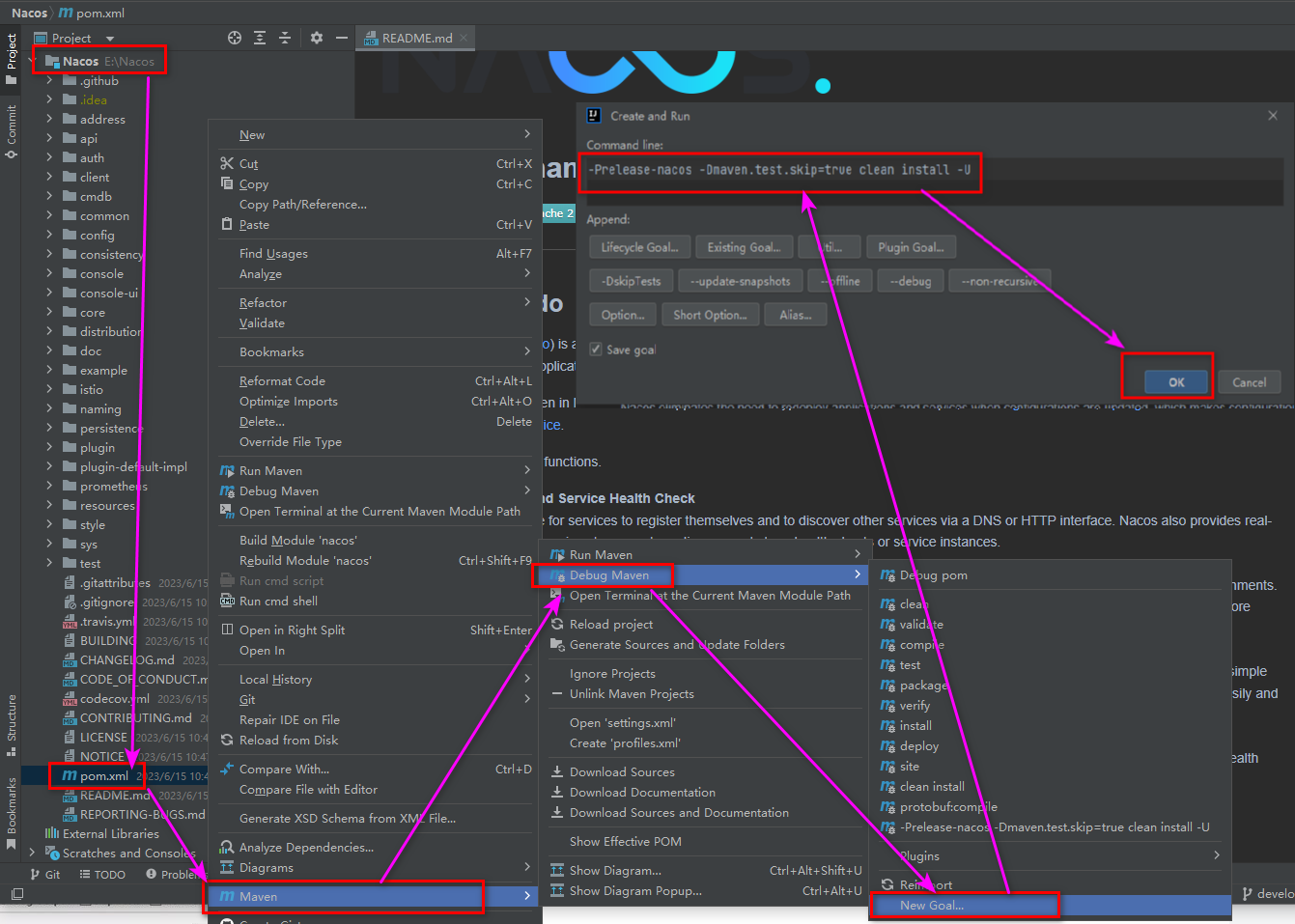Select pom.xml in the Project tree

pos(104,776)
